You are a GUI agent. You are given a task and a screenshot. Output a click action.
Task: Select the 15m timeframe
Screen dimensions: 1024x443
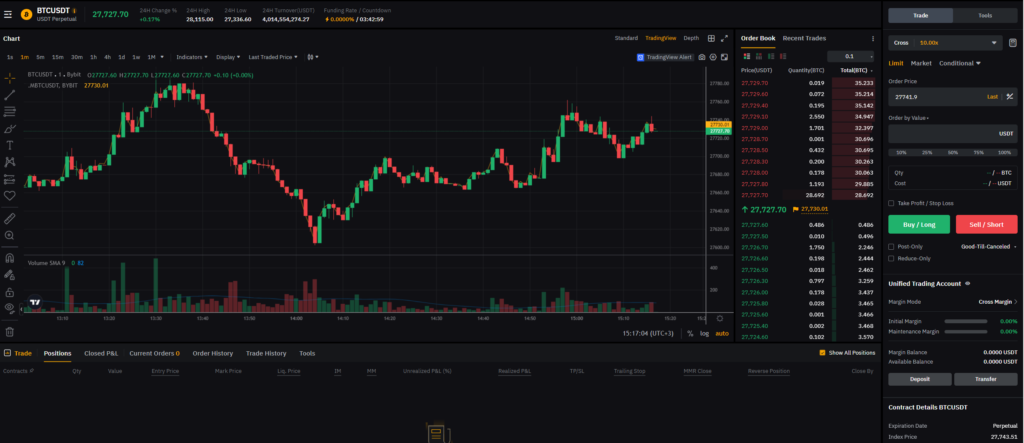[x=57, y=57]
